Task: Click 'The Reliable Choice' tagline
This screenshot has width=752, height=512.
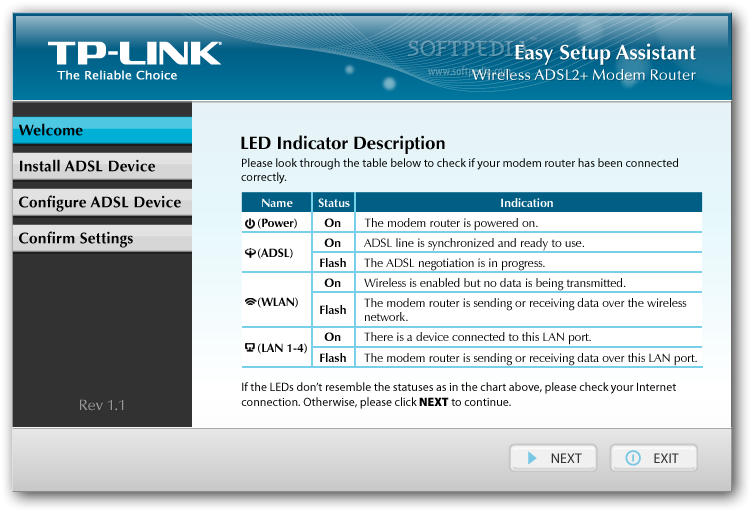Action: click(x=117, y=75)
